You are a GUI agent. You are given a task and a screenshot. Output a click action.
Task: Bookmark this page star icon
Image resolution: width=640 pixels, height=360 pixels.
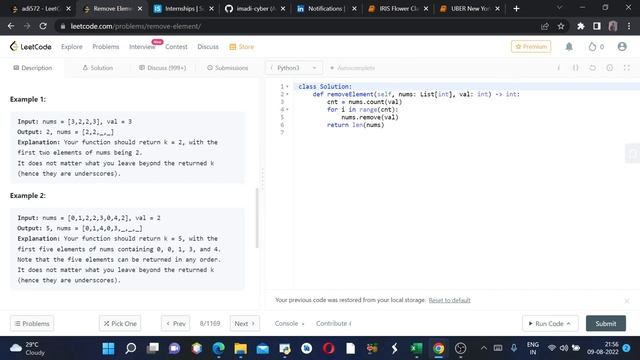561,26
